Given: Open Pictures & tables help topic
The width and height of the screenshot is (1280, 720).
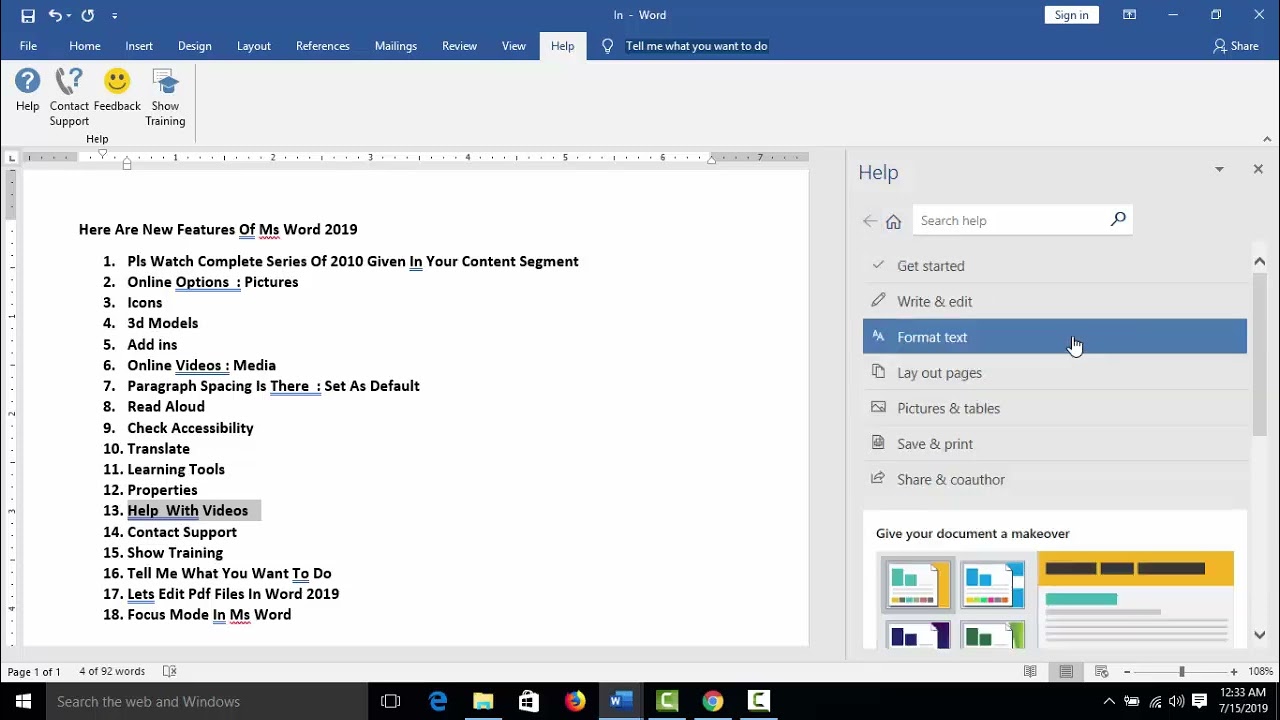Looking at the screenshot, I should coord(1055,408).
